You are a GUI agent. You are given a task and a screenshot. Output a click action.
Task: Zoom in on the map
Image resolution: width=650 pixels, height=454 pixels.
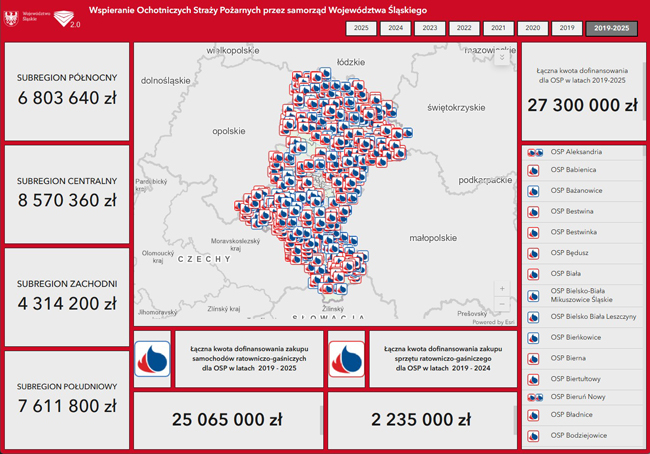pos(502,289)
